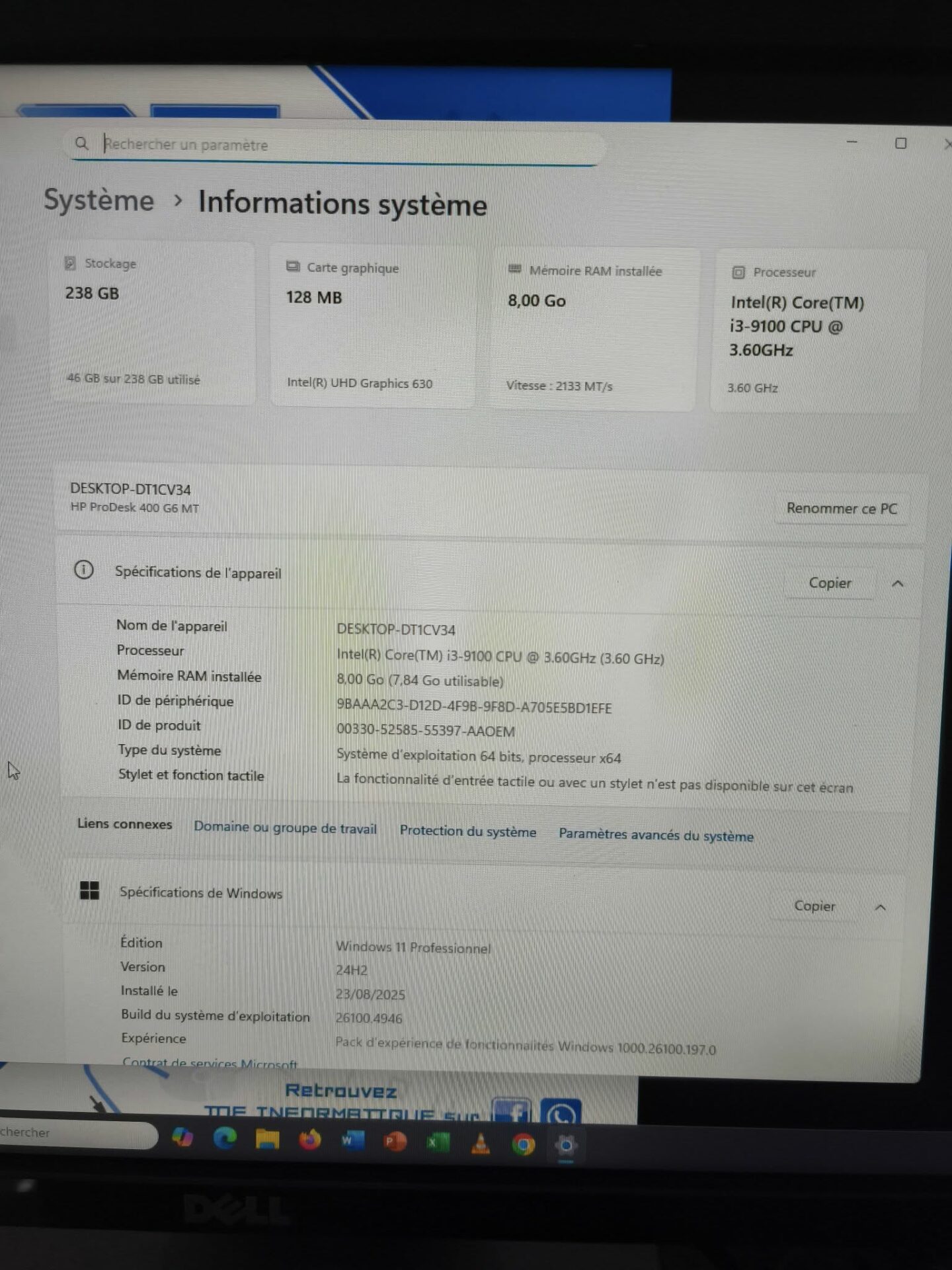Click the device specifications info icon
Image resolution: width=952 pixels, height=1270 pixels.
[84, 570]
